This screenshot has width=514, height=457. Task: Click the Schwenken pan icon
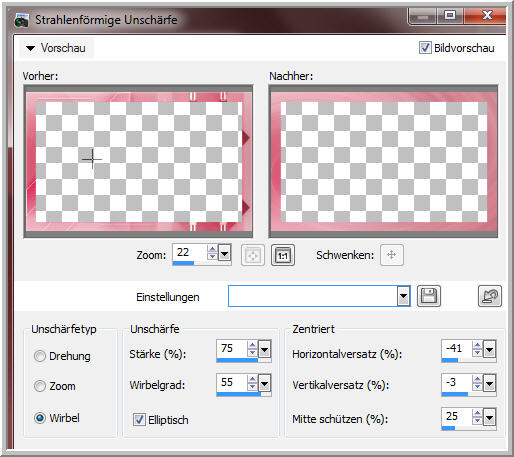[392, 255]
